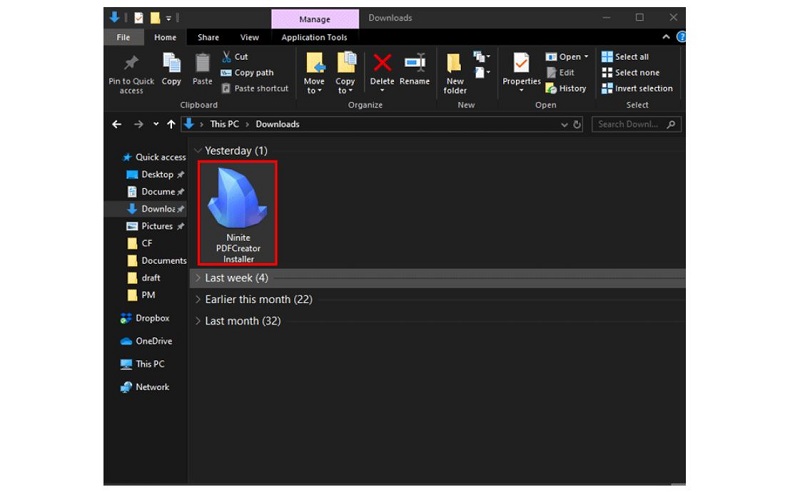
Task: Click Downloads in the address bar
Action: pos(278,124)
